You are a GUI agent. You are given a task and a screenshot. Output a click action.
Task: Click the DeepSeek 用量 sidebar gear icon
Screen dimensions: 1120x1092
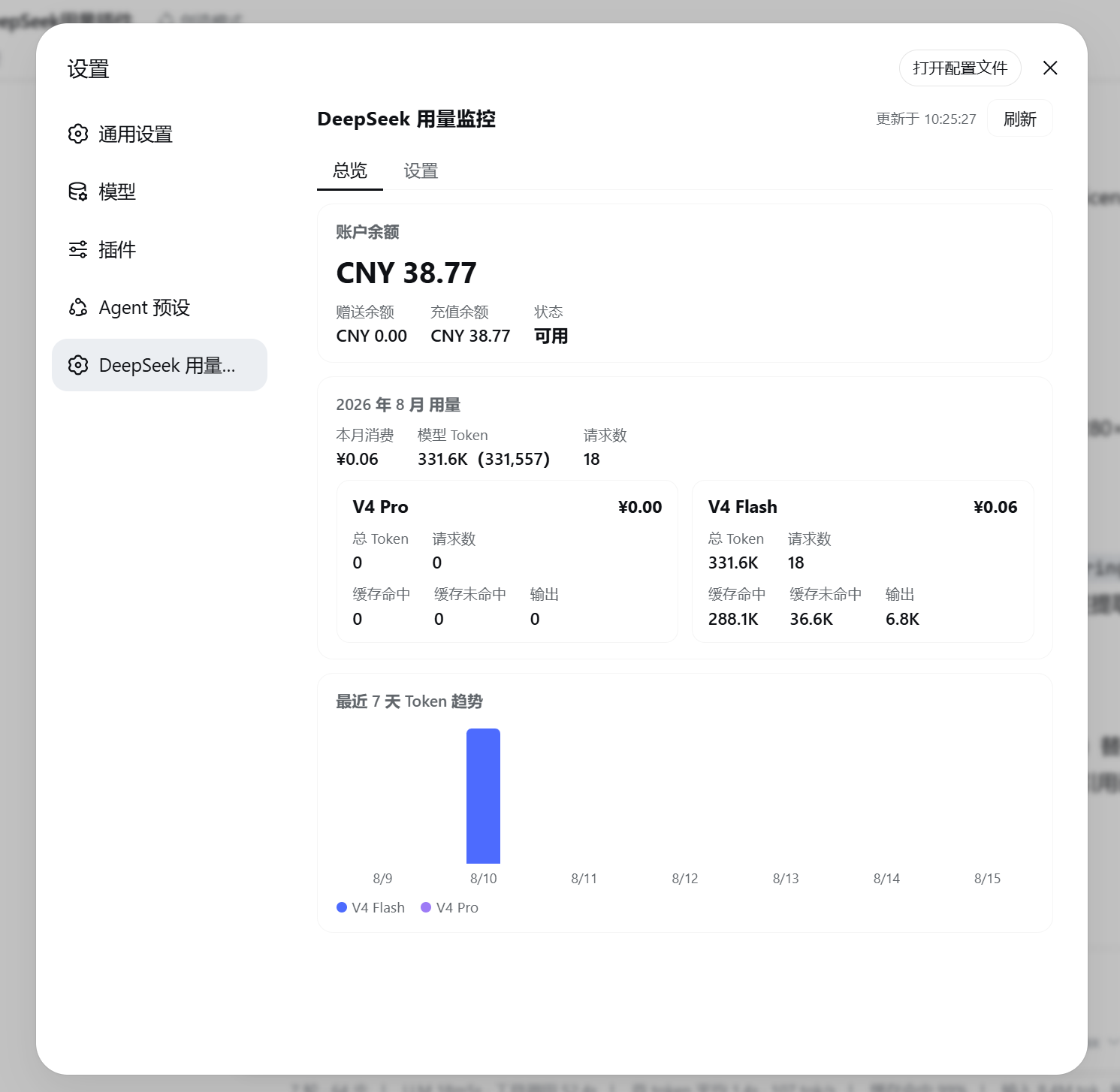[78, 365]
